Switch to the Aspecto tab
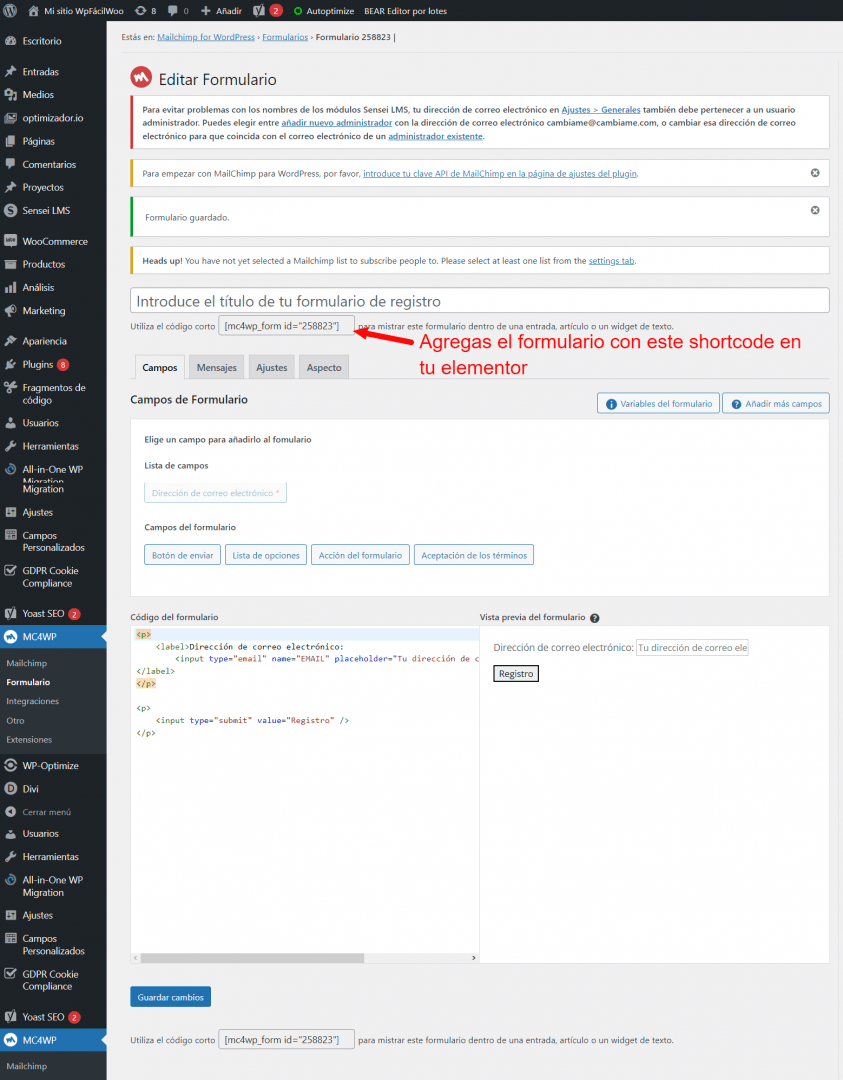Viewport: 843px width, 1080px height. click(324, 367)
